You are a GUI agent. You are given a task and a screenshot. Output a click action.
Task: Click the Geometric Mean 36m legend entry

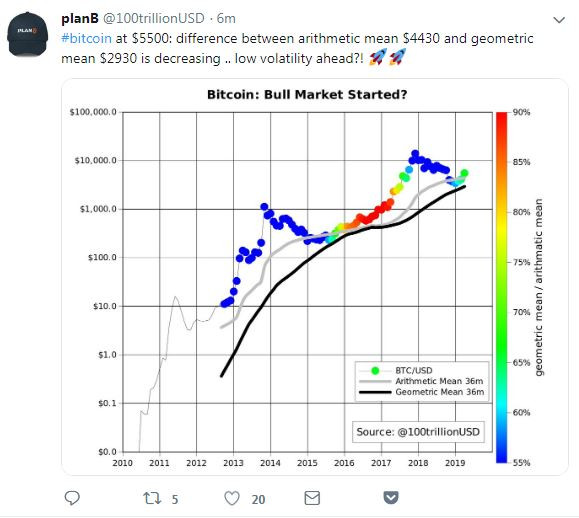pos(421,392)
